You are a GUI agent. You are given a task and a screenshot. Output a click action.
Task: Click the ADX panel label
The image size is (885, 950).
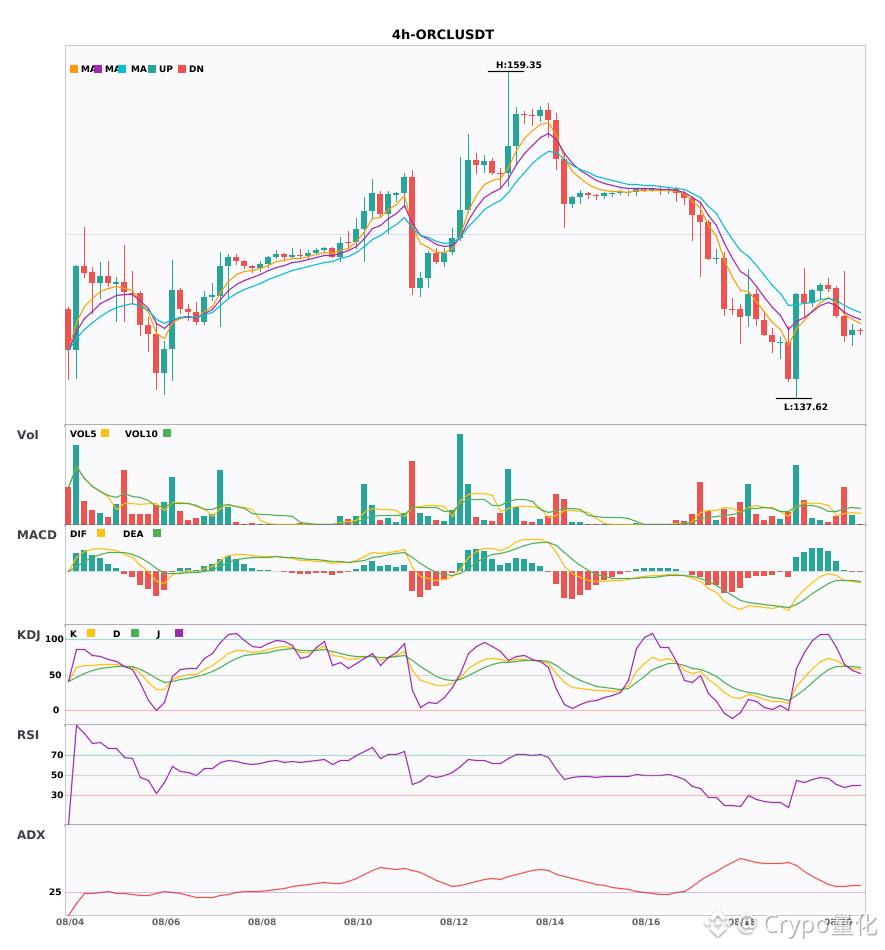(x=31, y=835)
